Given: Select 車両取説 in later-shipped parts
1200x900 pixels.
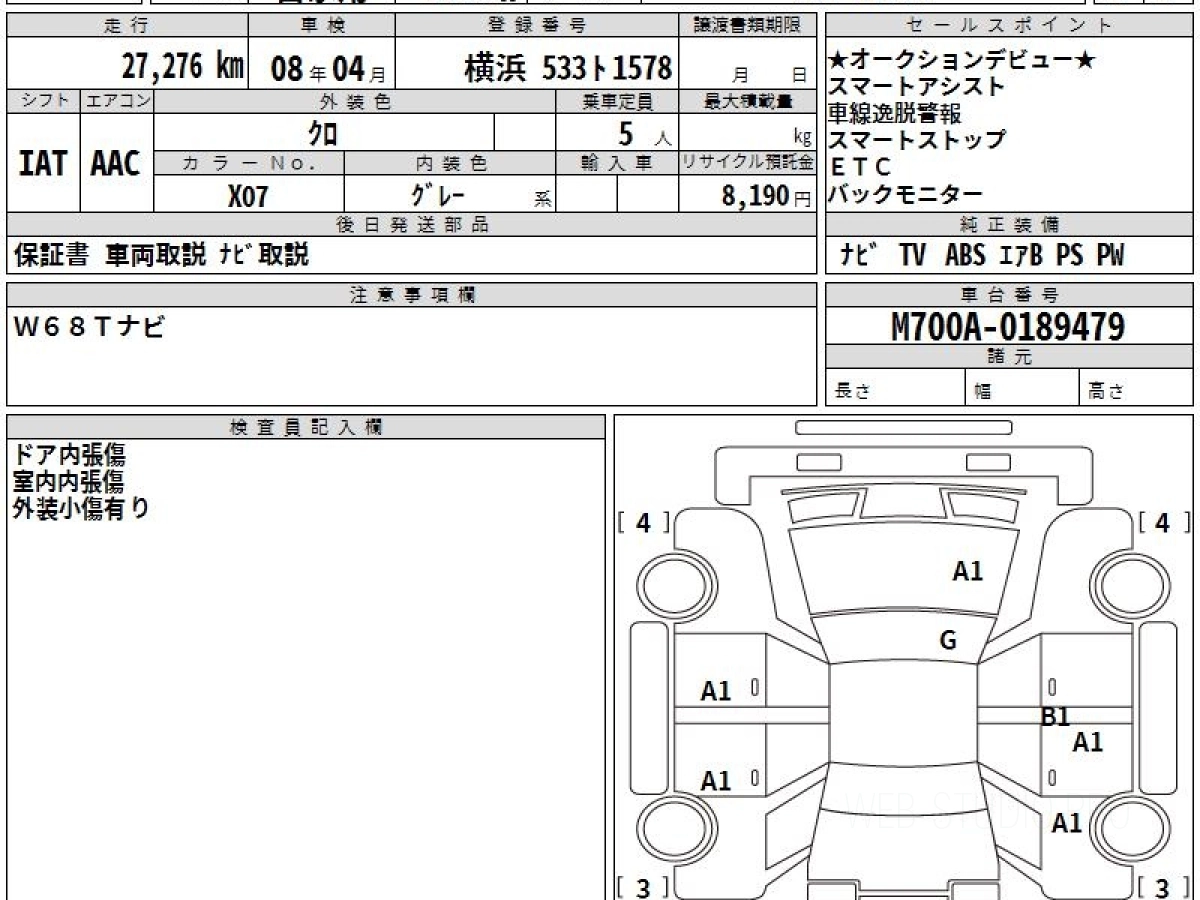Looking at the screenshot, I should [156, 255].
